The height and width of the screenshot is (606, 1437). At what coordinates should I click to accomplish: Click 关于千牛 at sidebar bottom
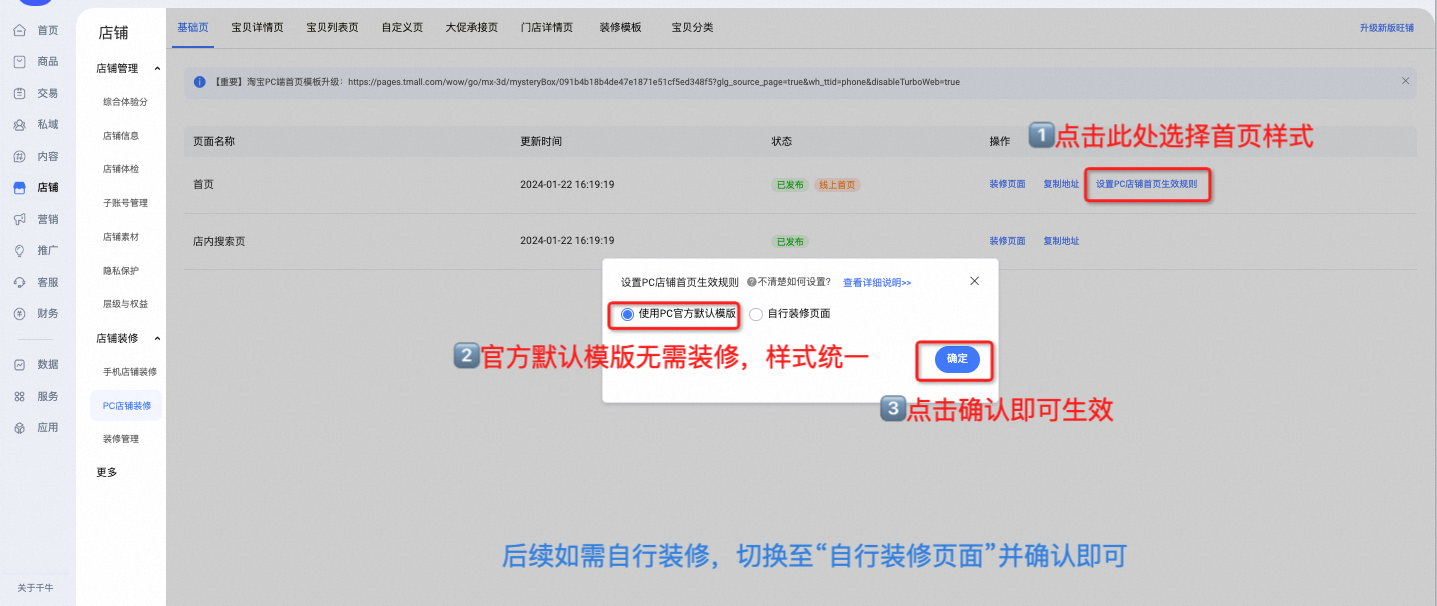coord(35,587)
